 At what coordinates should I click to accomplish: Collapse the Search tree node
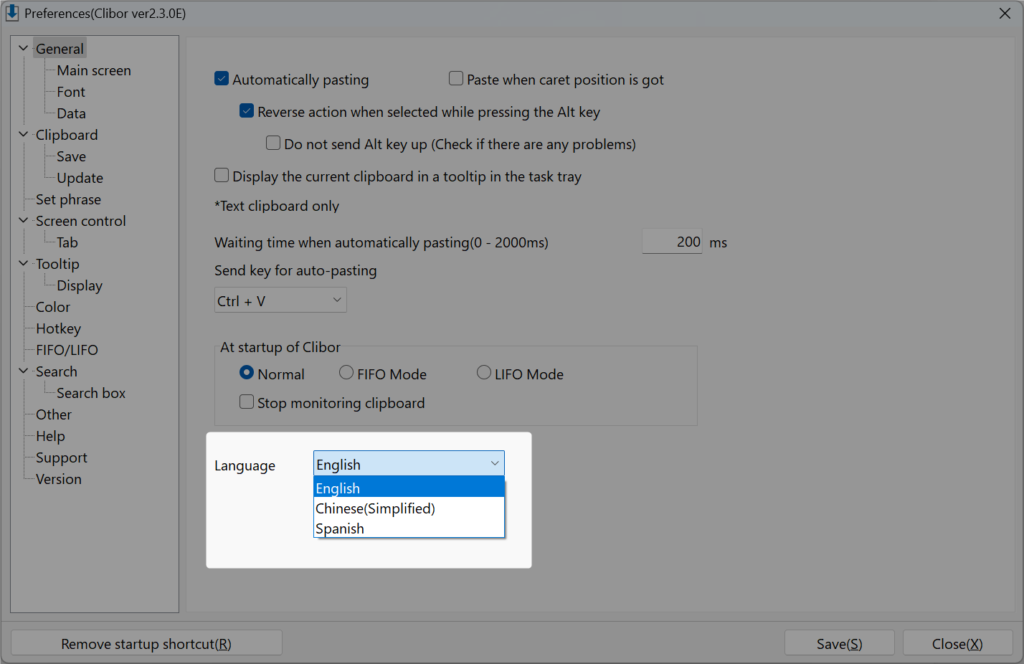[24, 372]
